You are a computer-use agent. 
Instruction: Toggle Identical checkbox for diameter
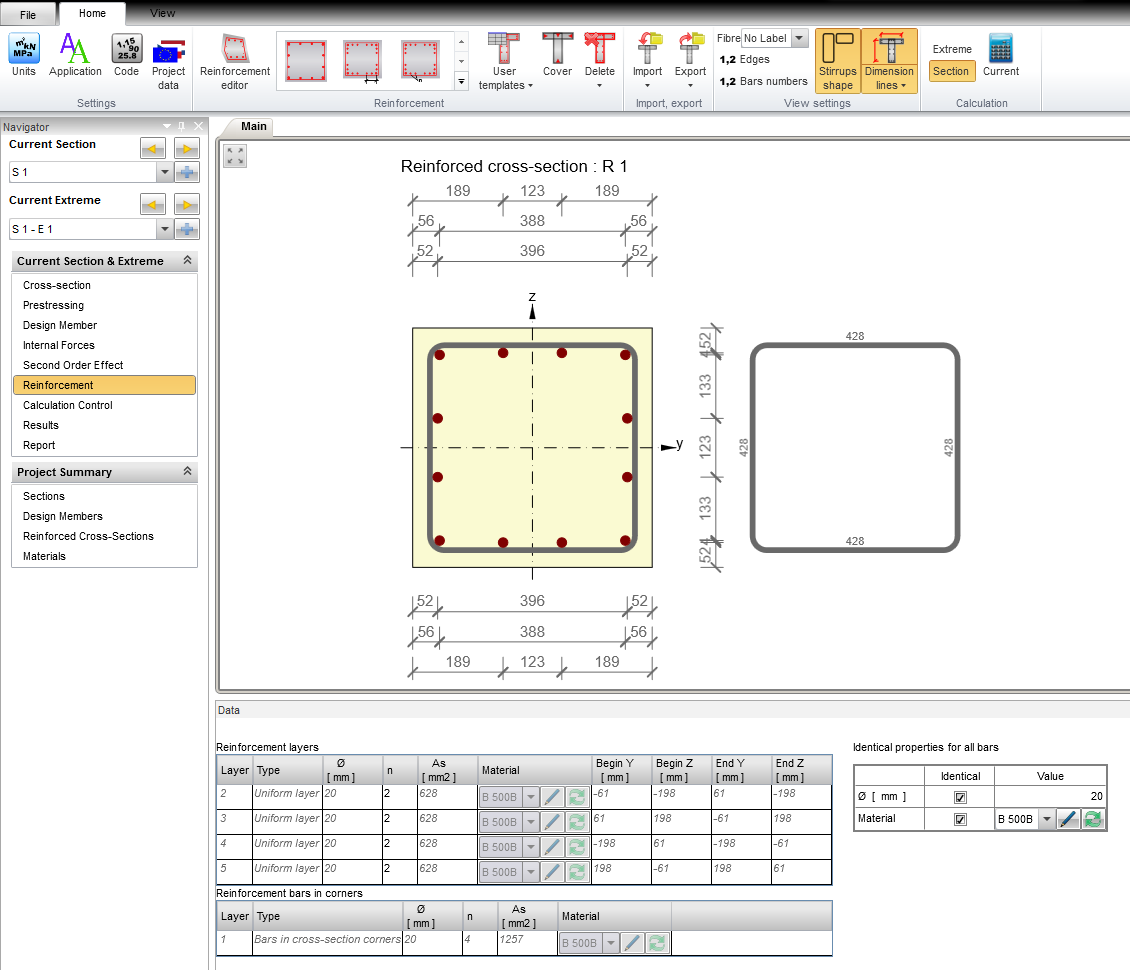960,797
